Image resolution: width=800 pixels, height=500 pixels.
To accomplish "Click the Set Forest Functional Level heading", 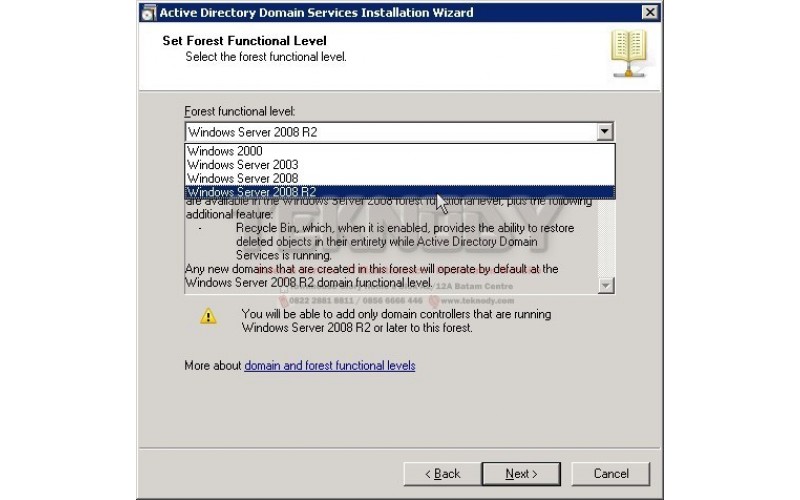I will coord(244,41).
